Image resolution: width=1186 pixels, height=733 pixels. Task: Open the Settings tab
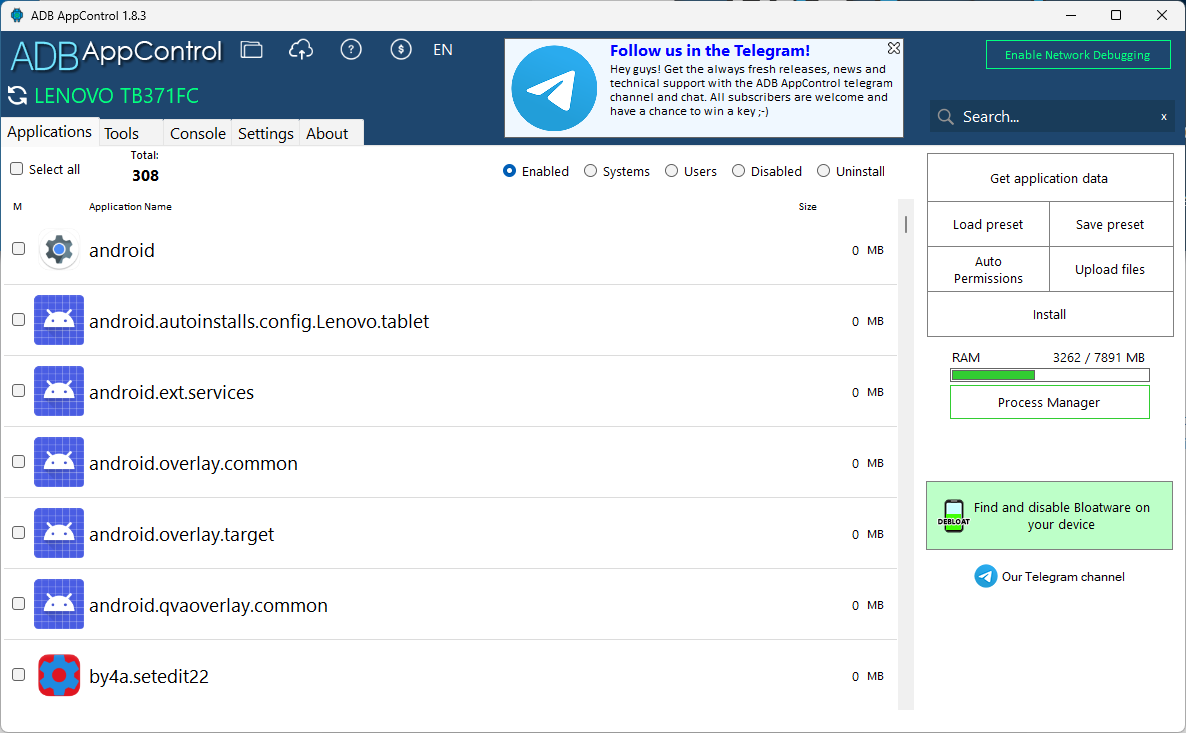(265, 133)
